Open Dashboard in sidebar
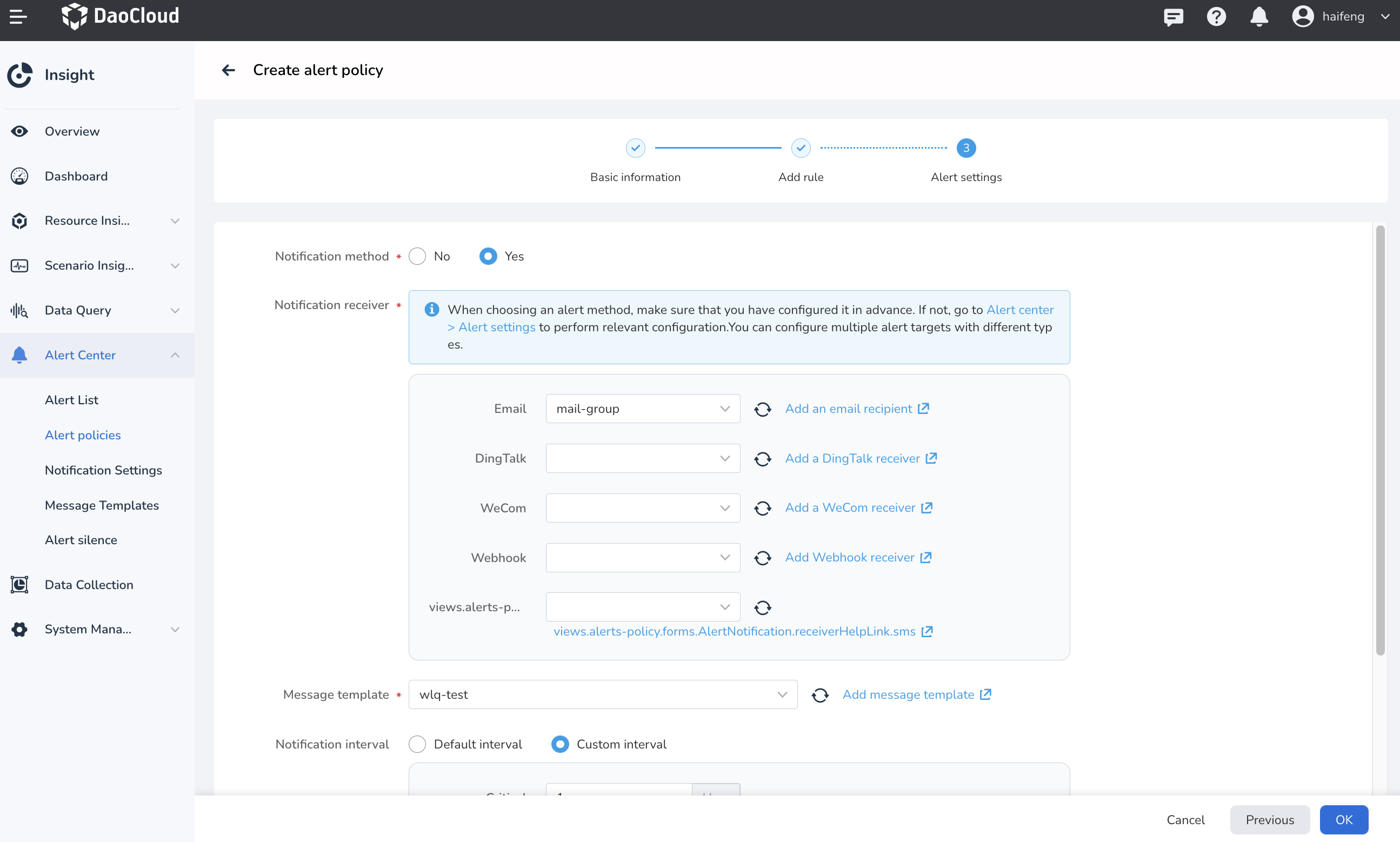Viewport: 1400px width, 842px height. pos(76,176)
